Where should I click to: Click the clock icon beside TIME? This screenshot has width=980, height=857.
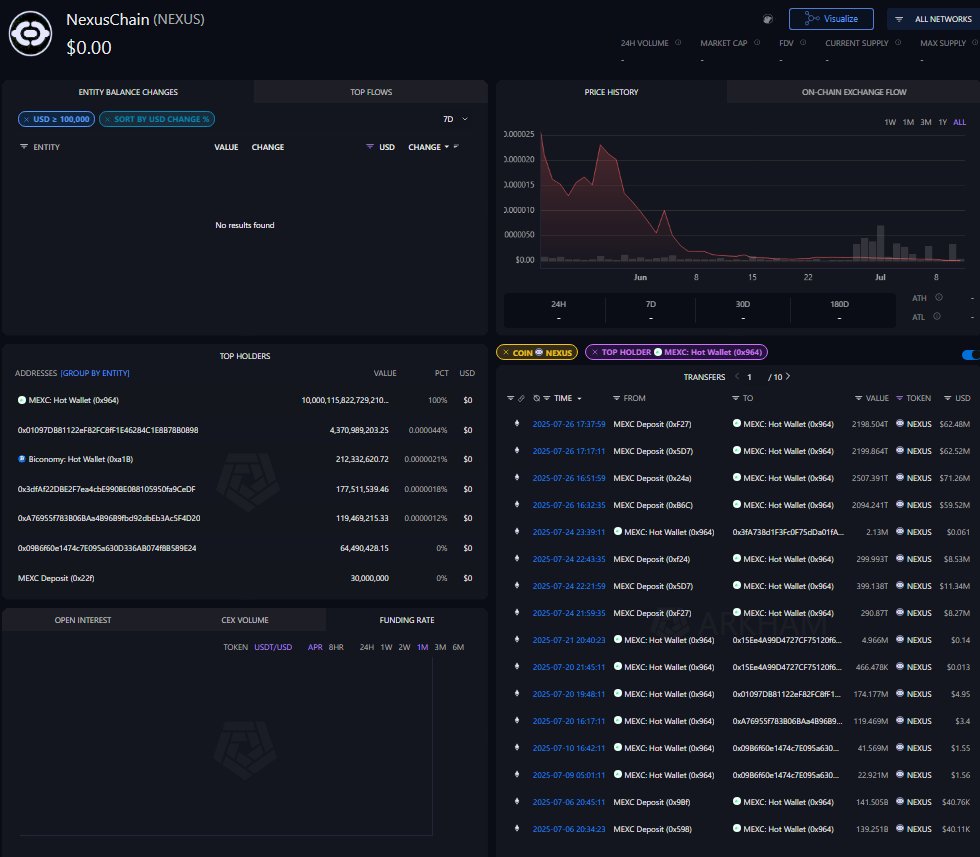536,398
